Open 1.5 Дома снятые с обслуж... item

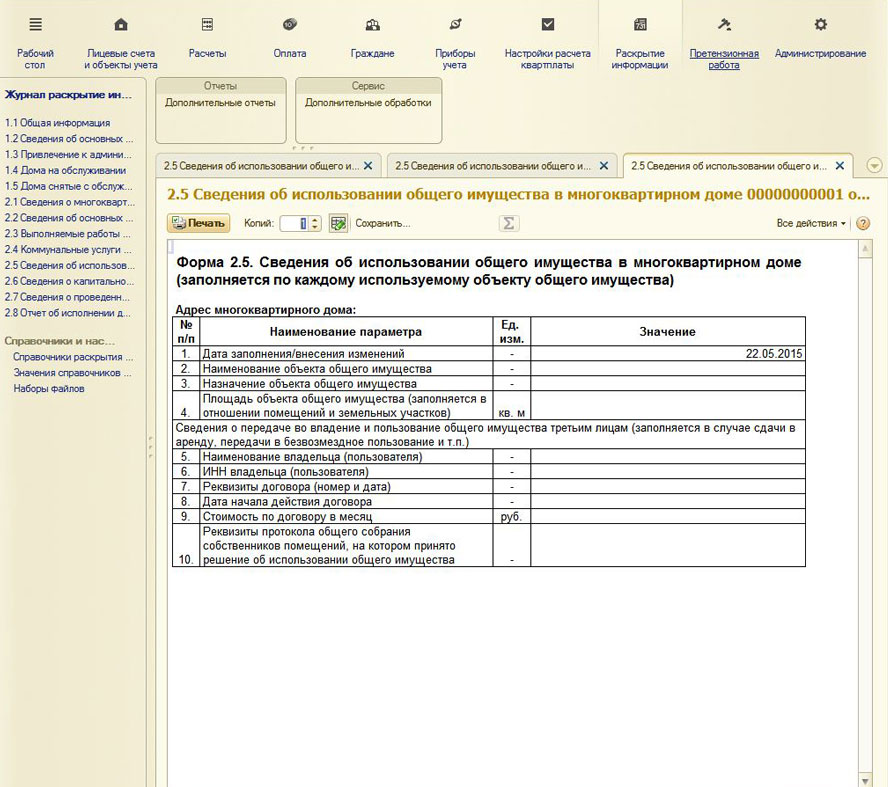point(69,186)
